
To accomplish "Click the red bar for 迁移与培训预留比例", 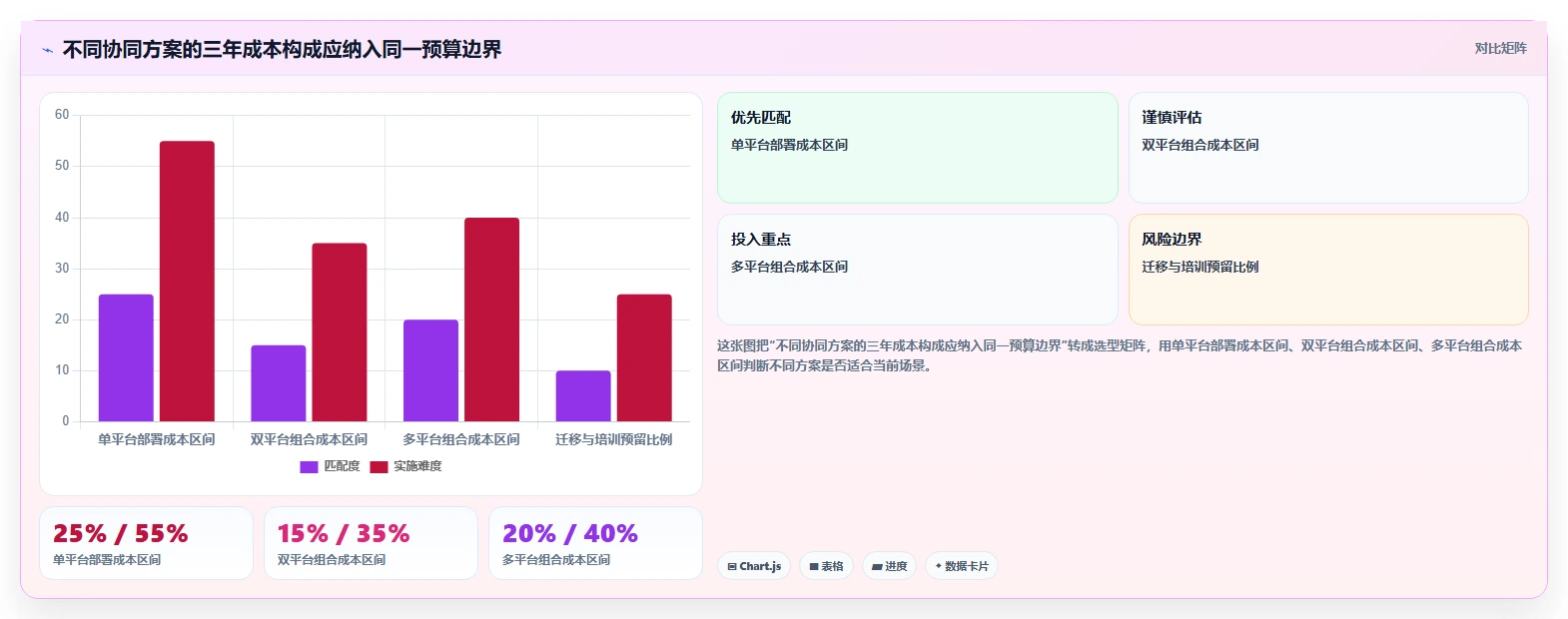I will pos(644,357).
